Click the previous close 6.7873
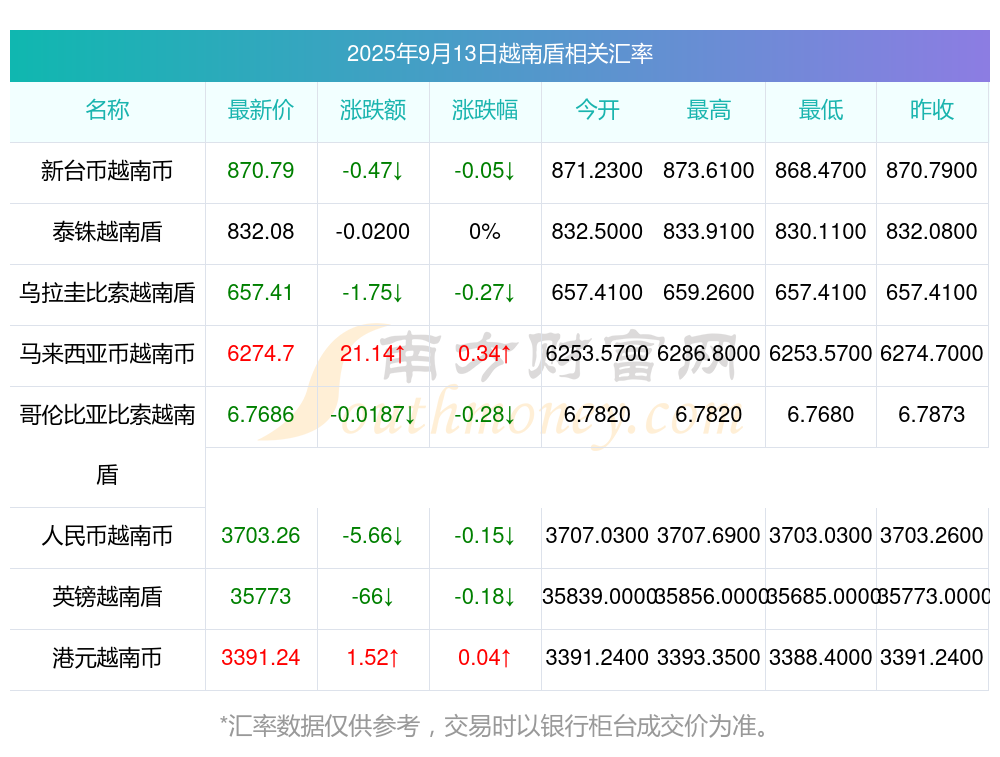The image size is (1000, 757). 932,415
